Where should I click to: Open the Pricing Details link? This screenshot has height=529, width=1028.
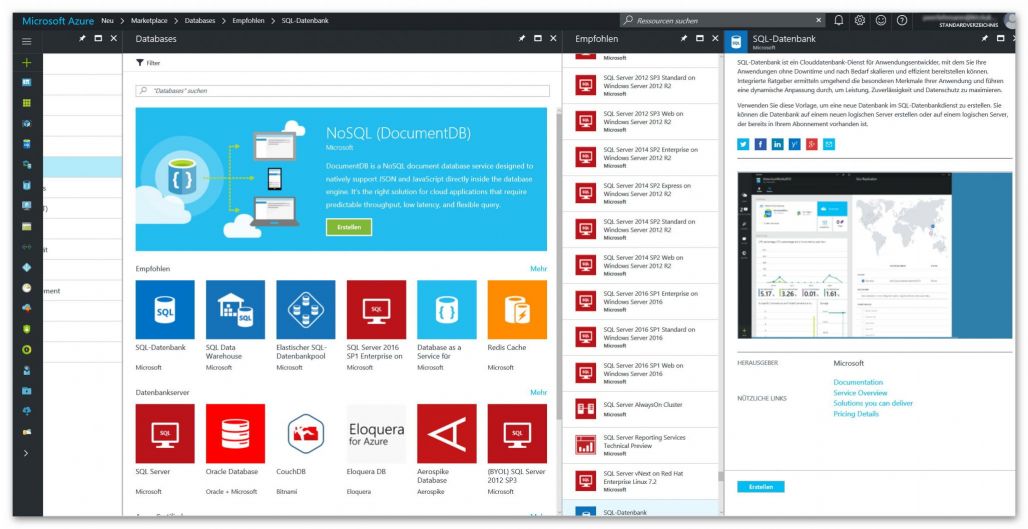pyautogui.click(x=856, y=414)
